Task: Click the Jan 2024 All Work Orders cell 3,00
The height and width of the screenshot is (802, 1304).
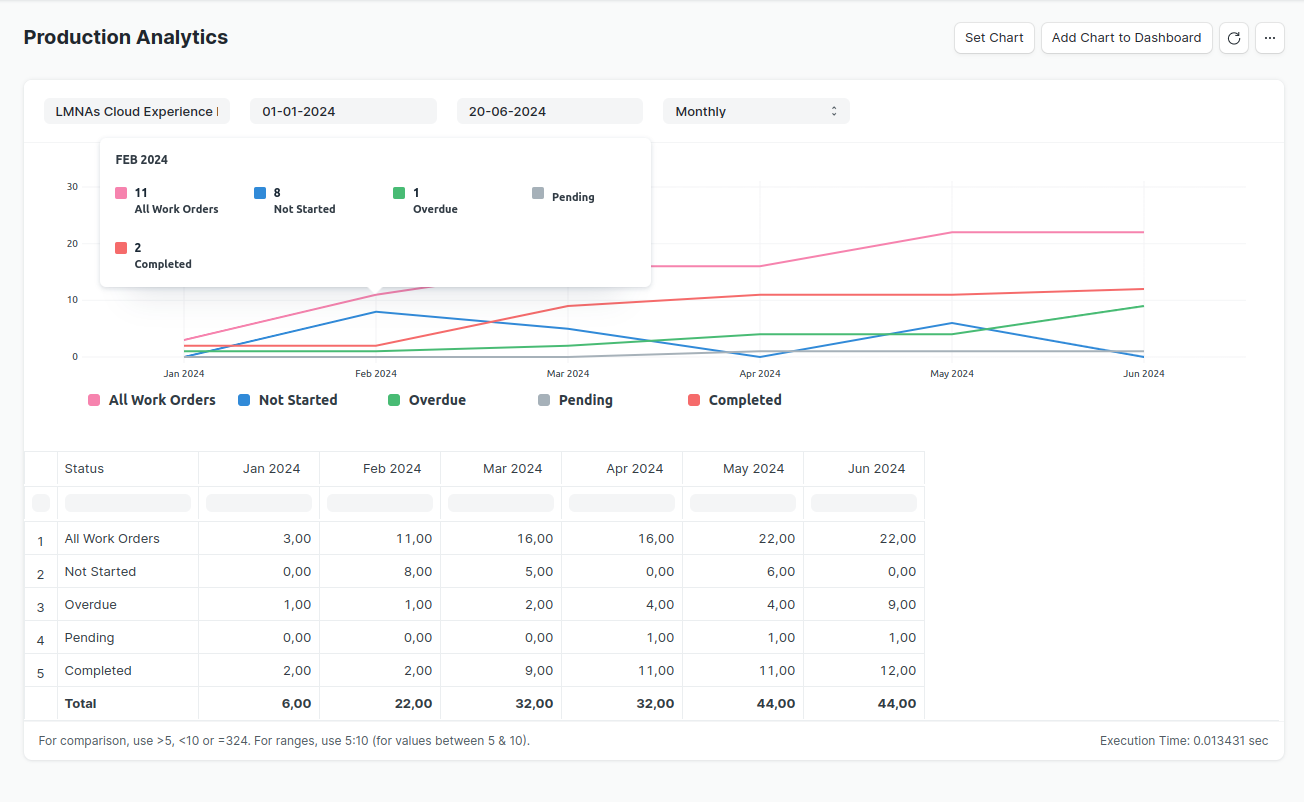Action: 259,538
